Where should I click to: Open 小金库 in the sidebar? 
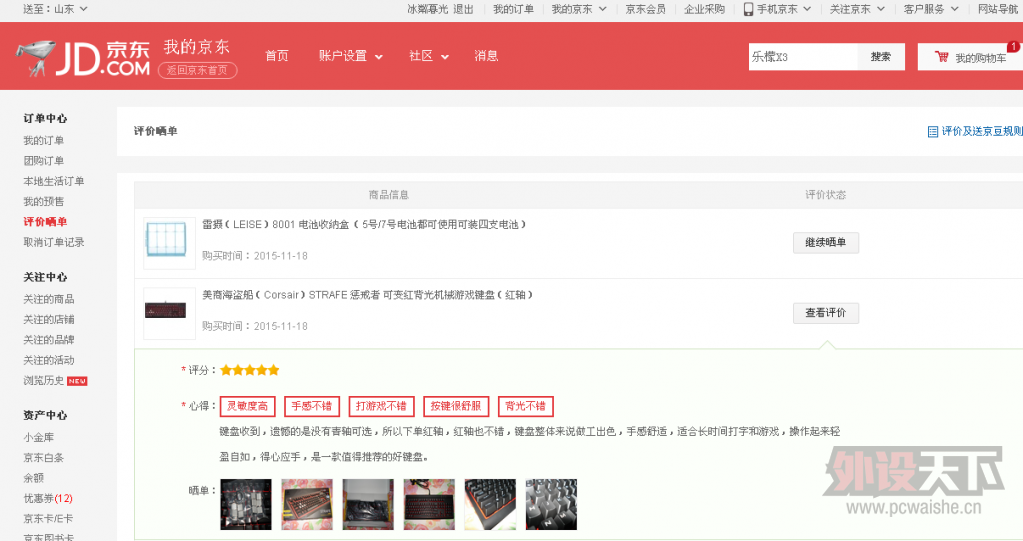point(38,438)
